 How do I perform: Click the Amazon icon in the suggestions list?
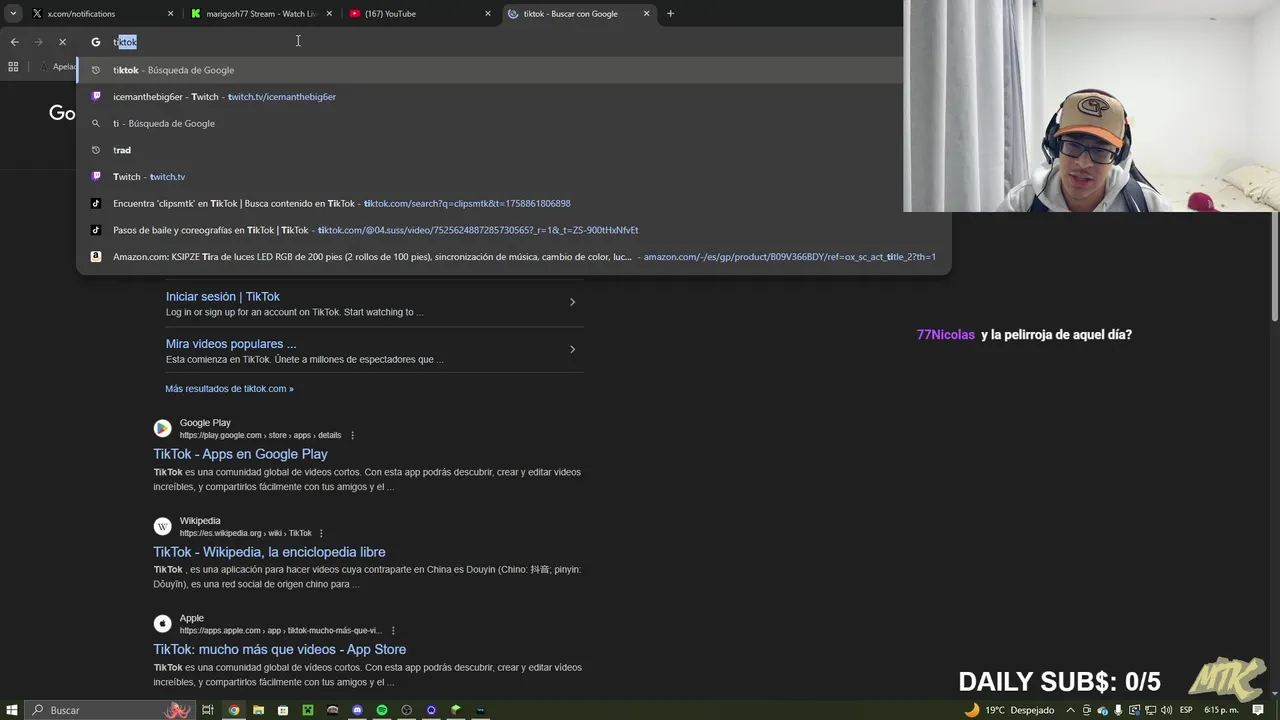(x=96, y=257)
